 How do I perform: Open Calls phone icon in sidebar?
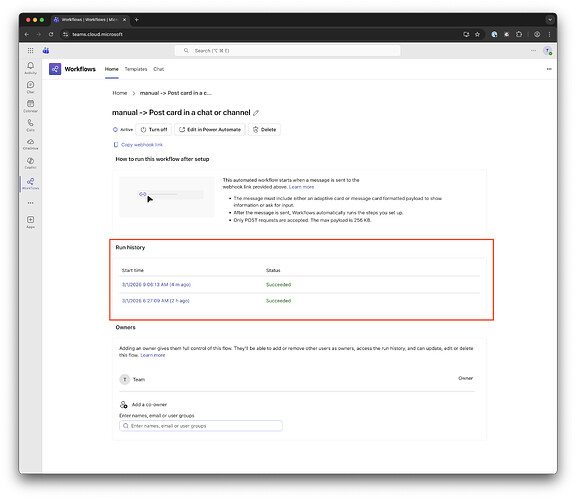point(30,125)
